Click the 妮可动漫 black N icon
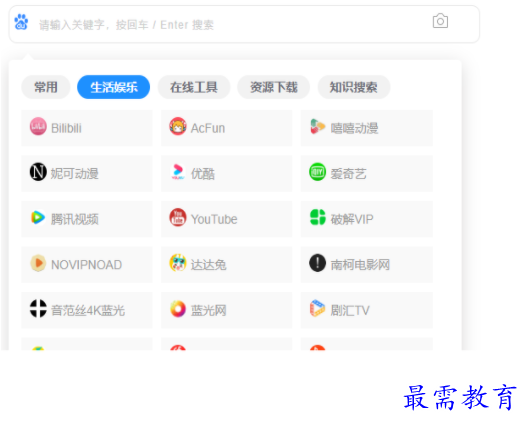 pyautogui.click(x=38, y=172)
